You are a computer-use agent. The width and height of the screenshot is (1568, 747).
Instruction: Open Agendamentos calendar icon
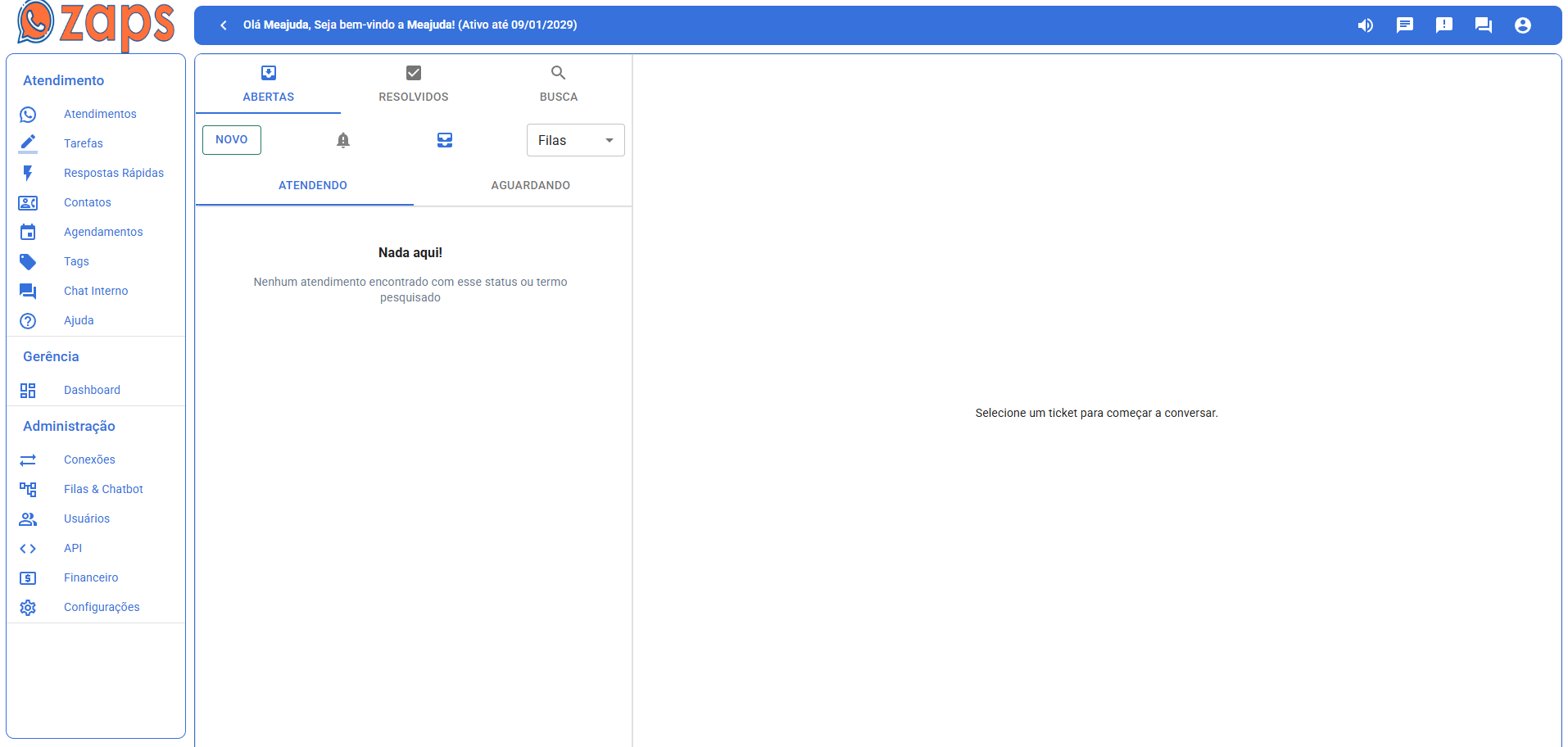click(x=28, y=232)
